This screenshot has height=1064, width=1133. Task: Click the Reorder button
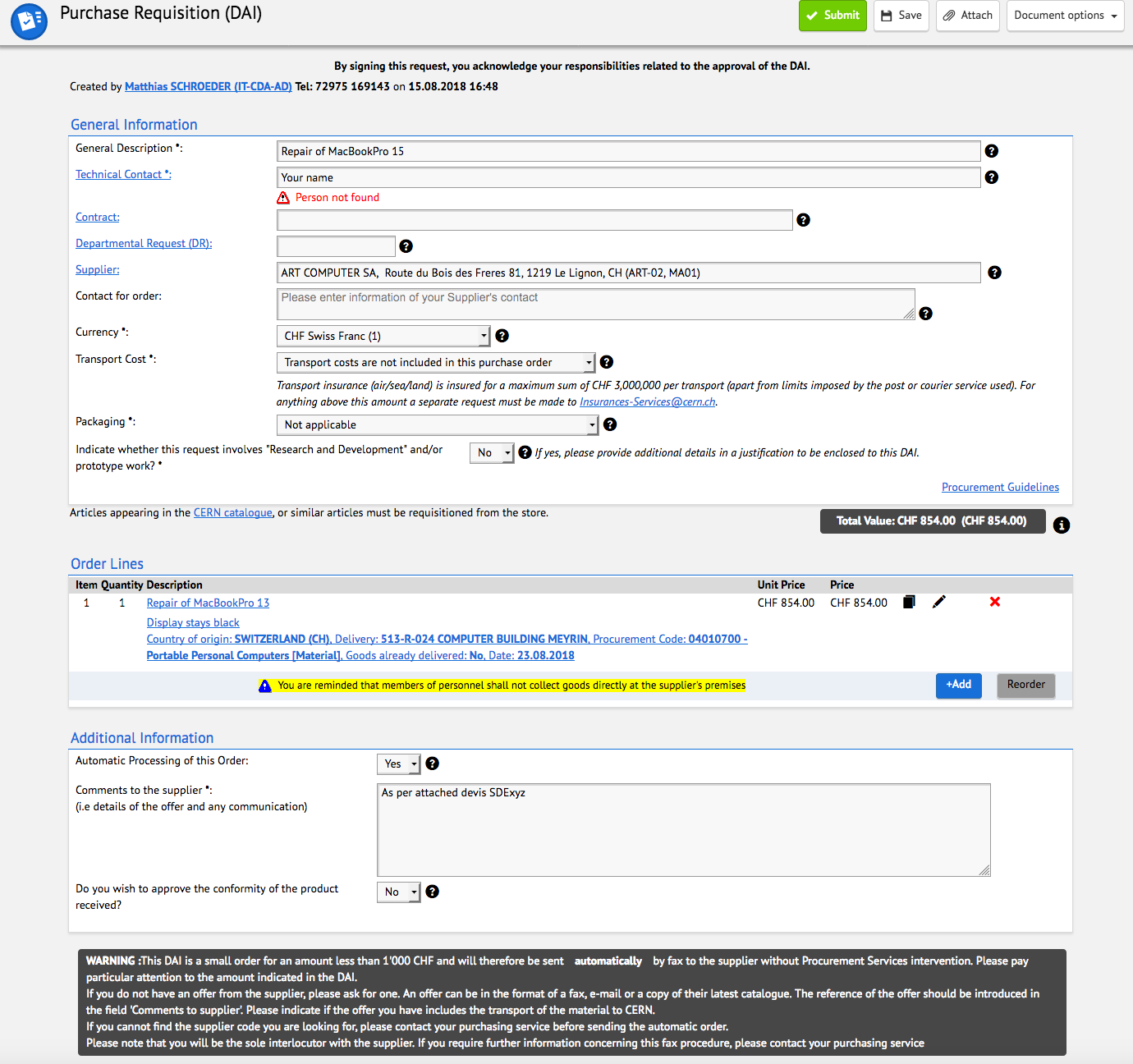click(1026, 685)
